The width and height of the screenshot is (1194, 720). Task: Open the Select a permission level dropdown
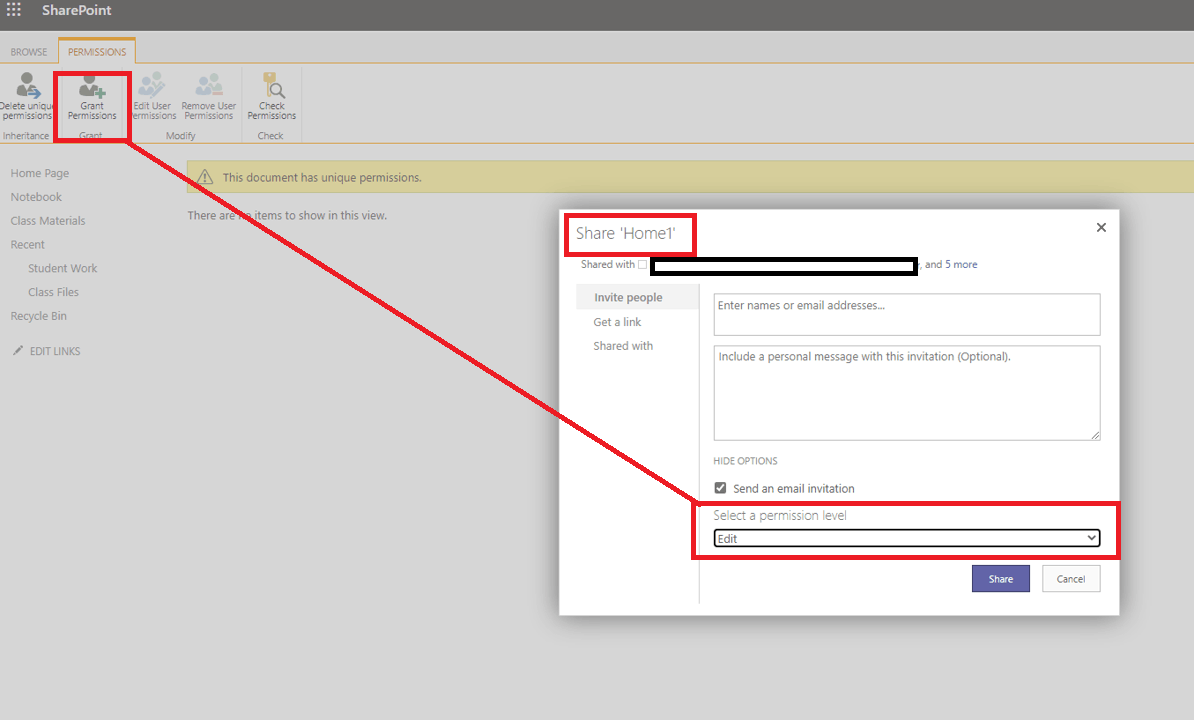pos(906,538)
